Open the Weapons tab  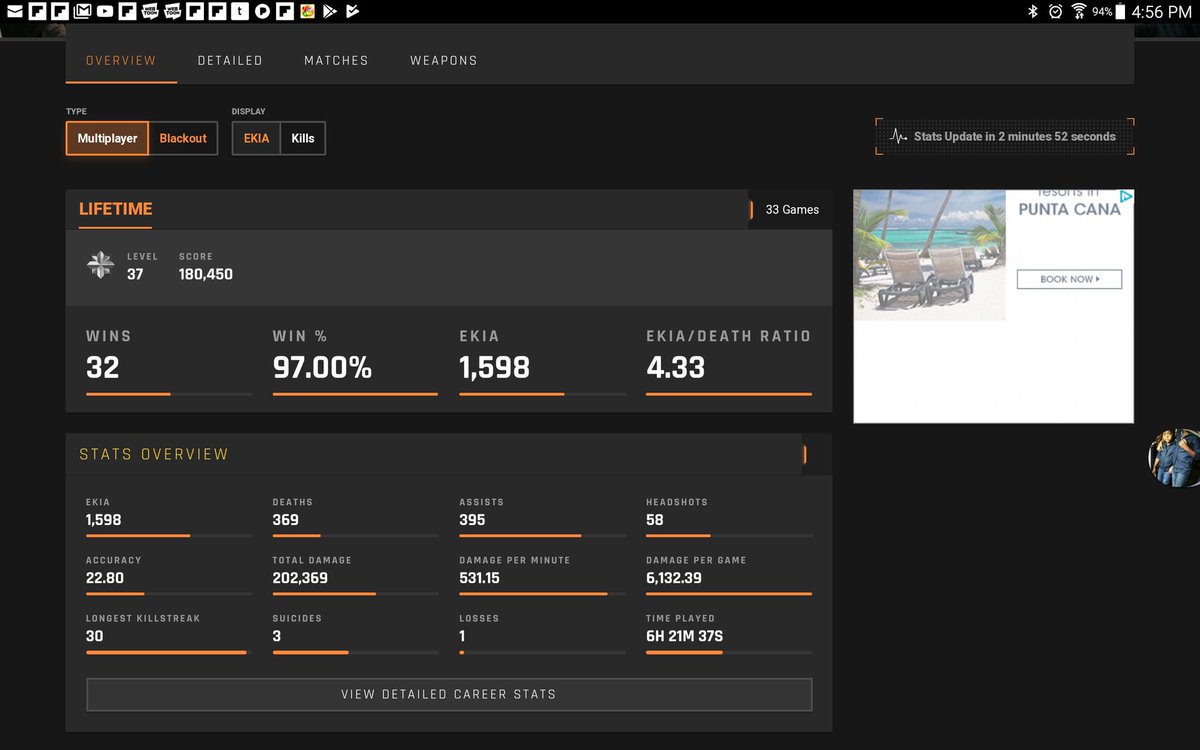click(x=443, y=60)
